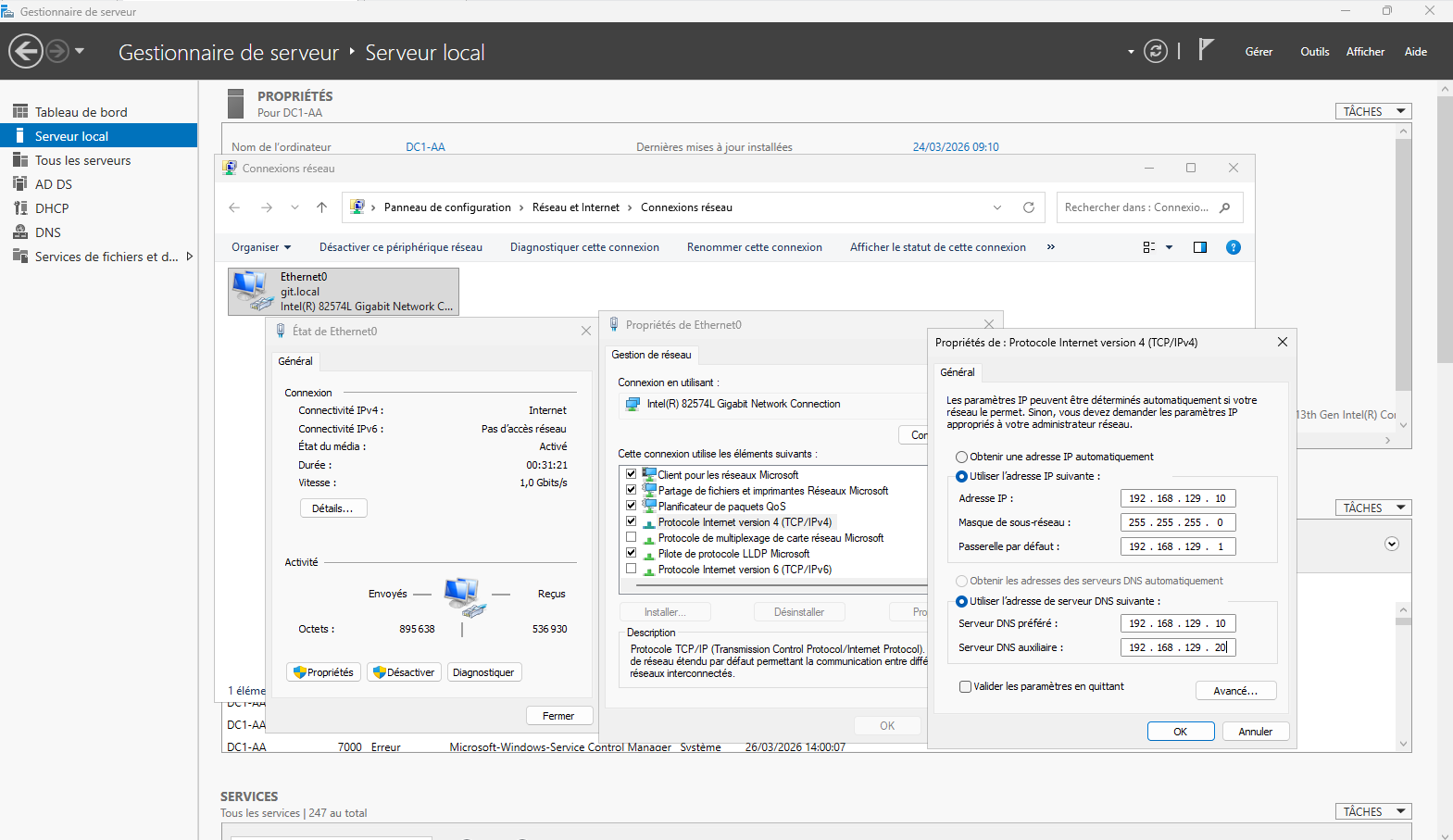Close the IPv4 properties dialog

point(1283,342)
